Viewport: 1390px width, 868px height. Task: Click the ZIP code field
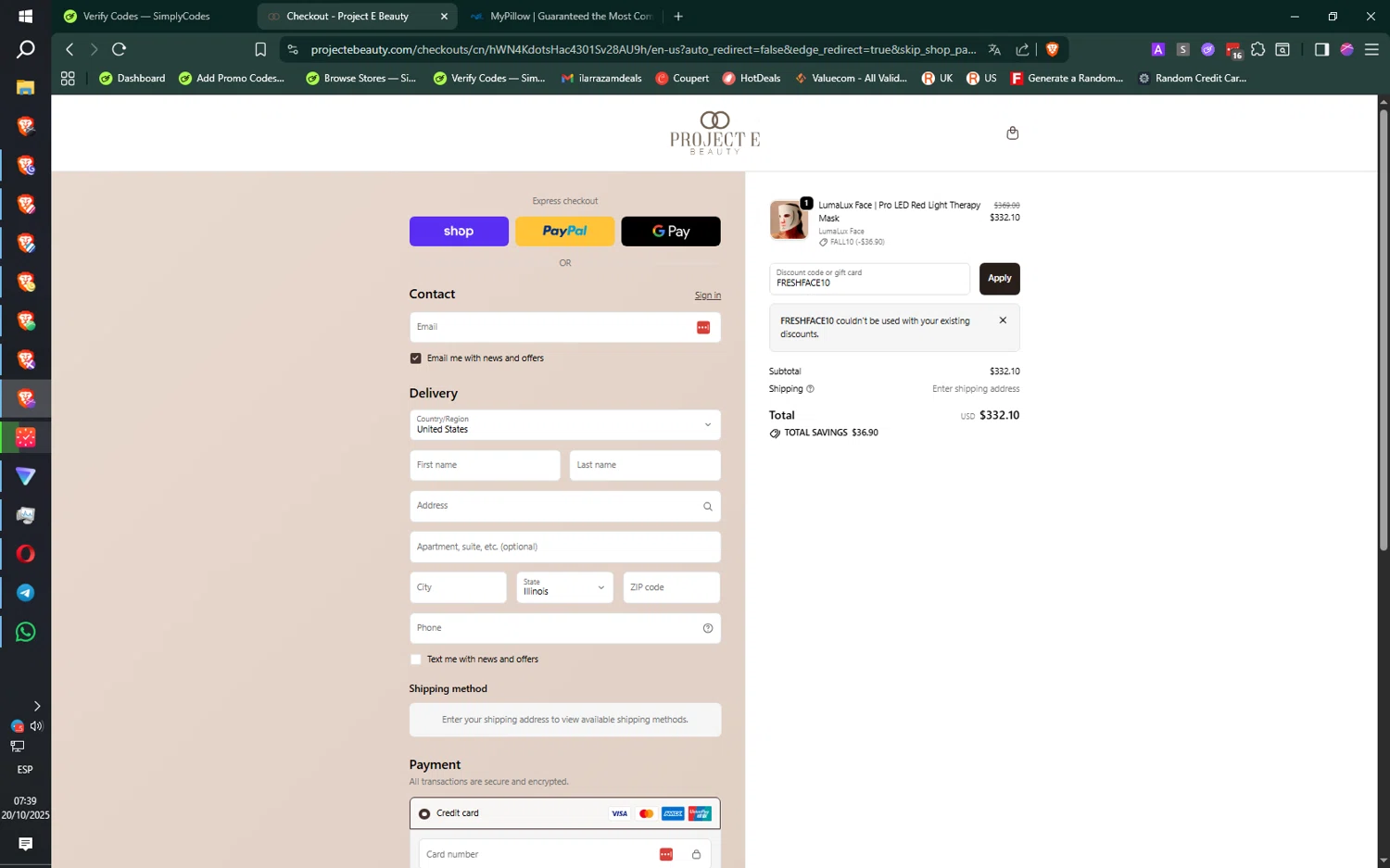(x=672, y=587)
